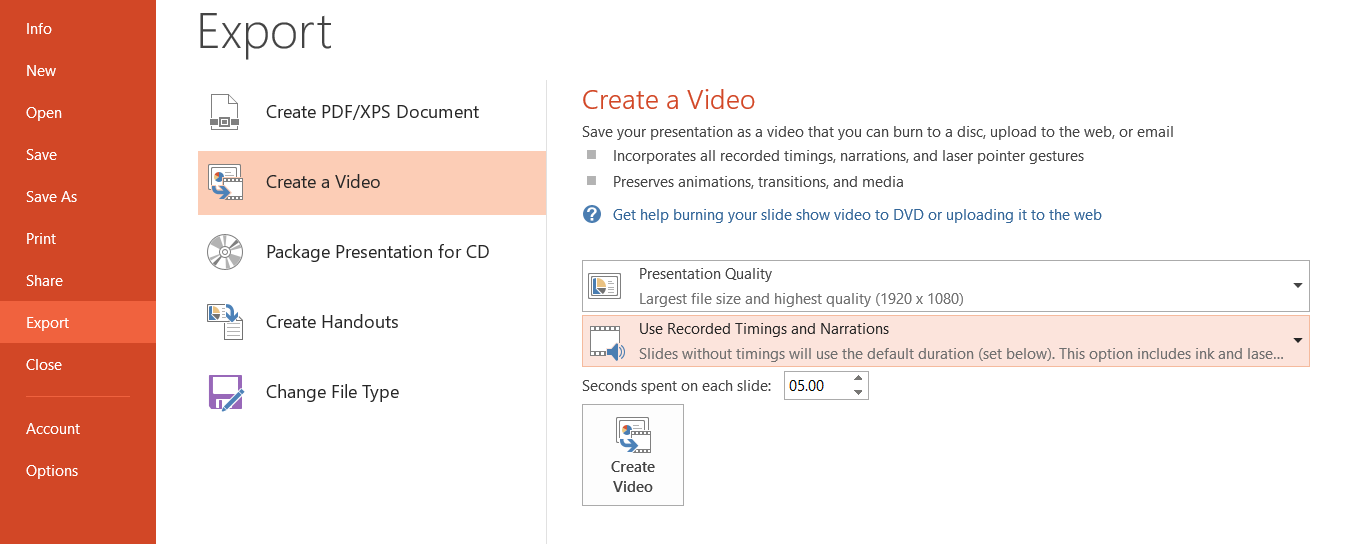Click 'Save your presentation as a video' description
Image resolution: width=1366 pixels, height=544 pixels.
click(878, 132)
